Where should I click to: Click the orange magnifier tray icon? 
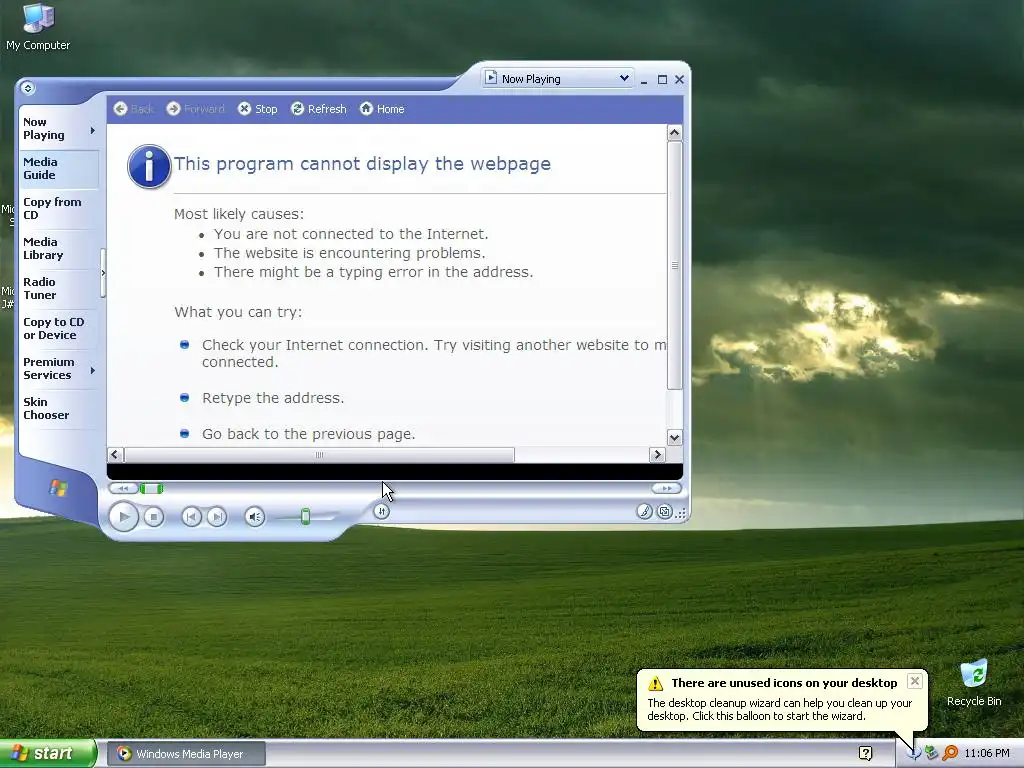click(950, 754)
